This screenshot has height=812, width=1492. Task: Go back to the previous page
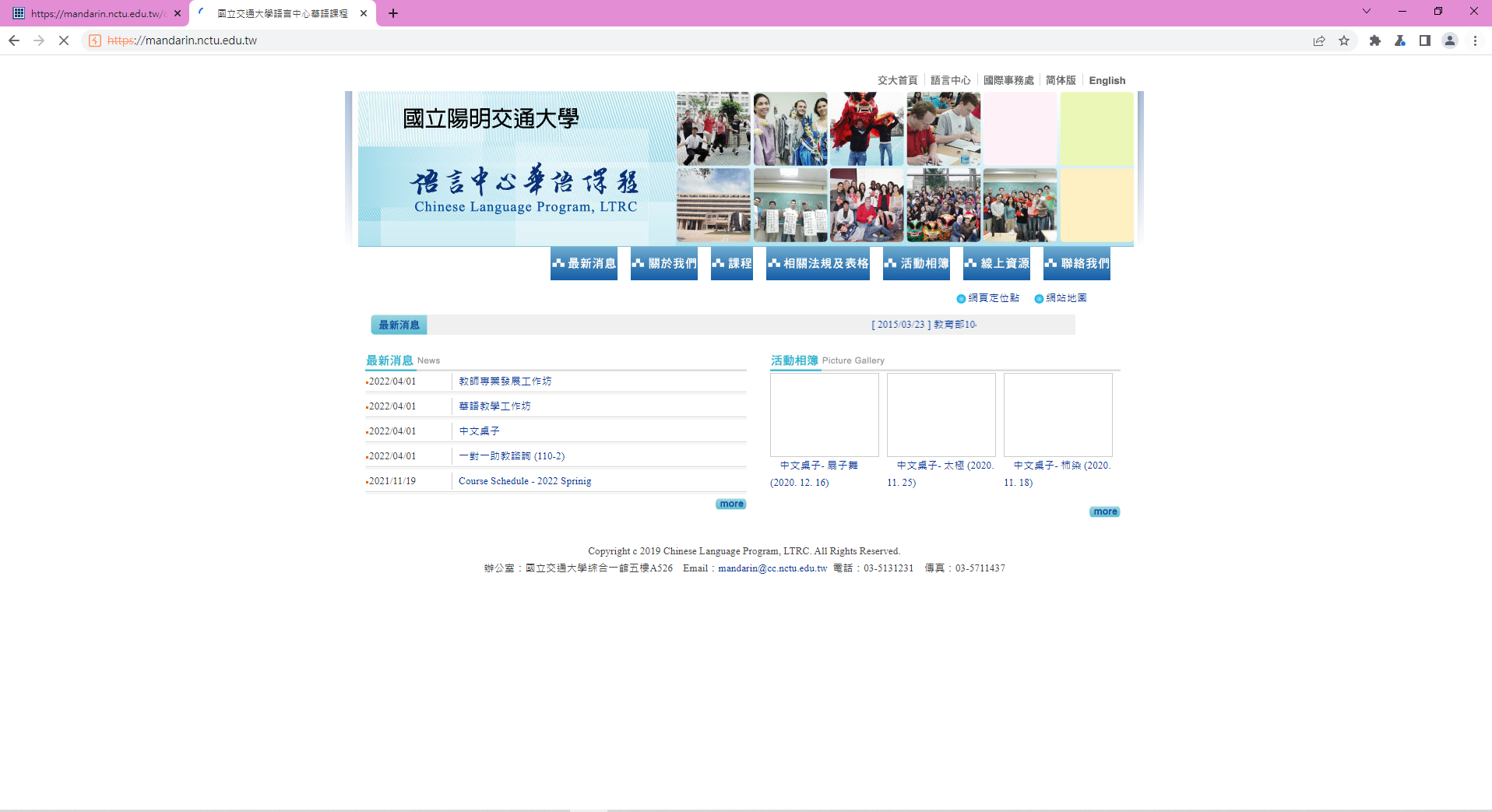[x=14, y=40]
